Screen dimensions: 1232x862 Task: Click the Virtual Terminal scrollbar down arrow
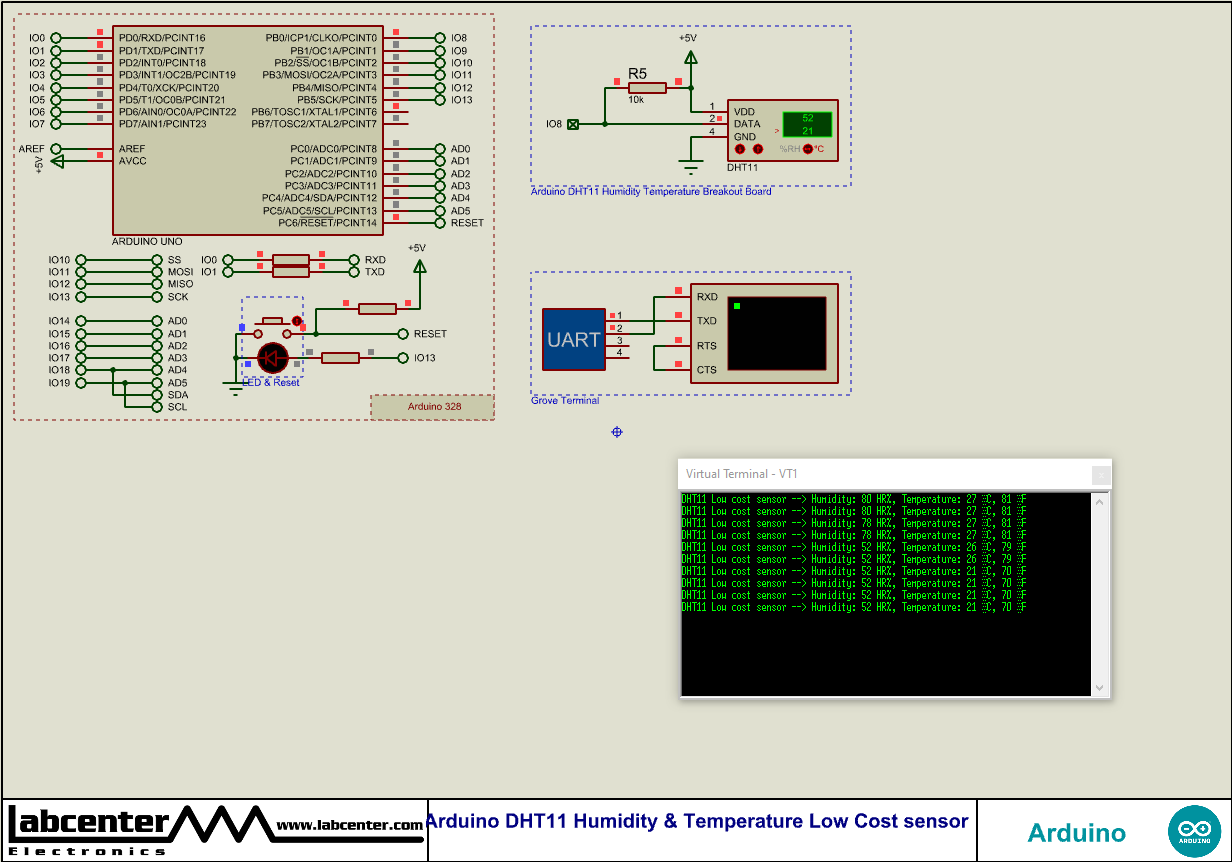tap(1099, 687)
